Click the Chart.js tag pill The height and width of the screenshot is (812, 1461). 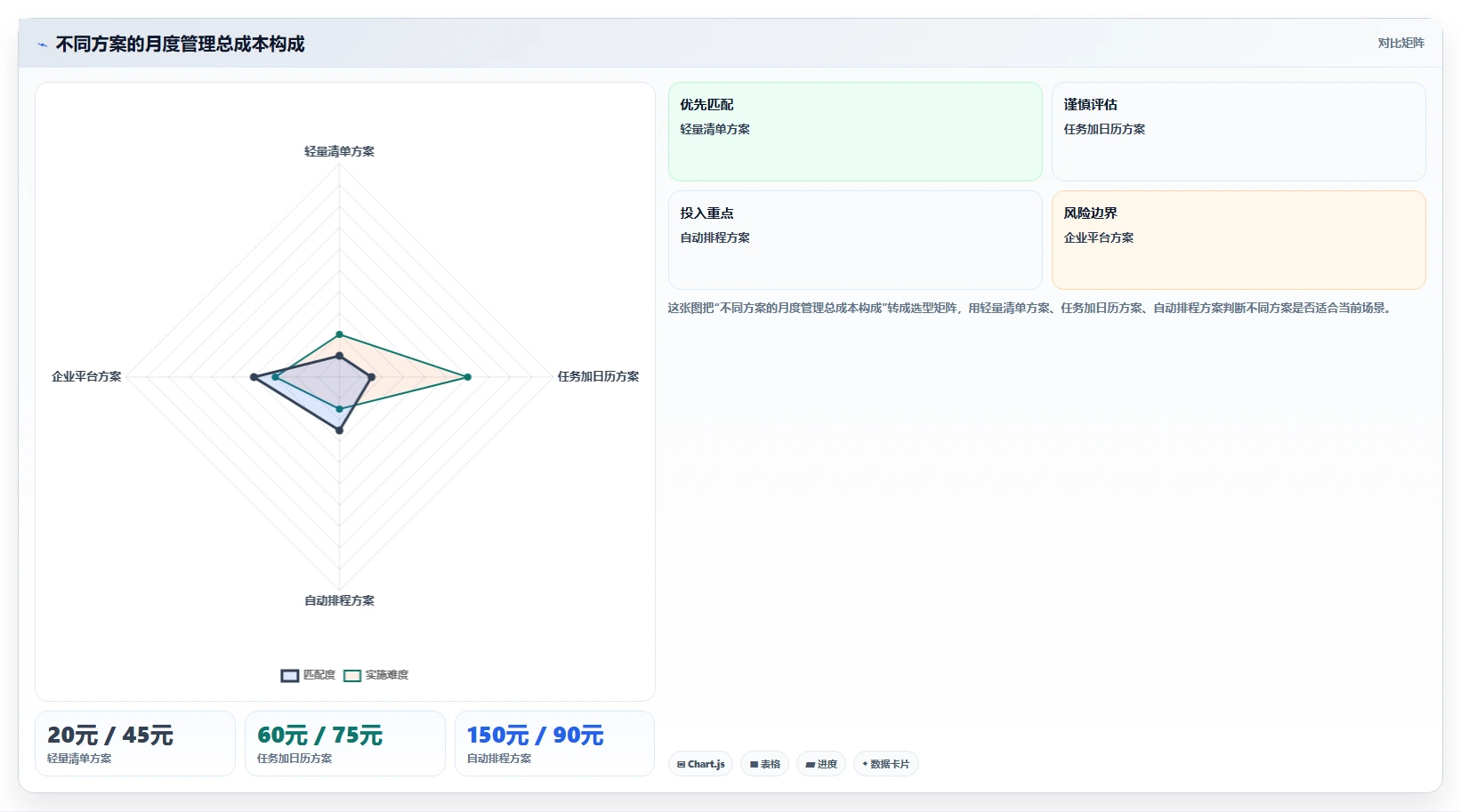[700, 764]
